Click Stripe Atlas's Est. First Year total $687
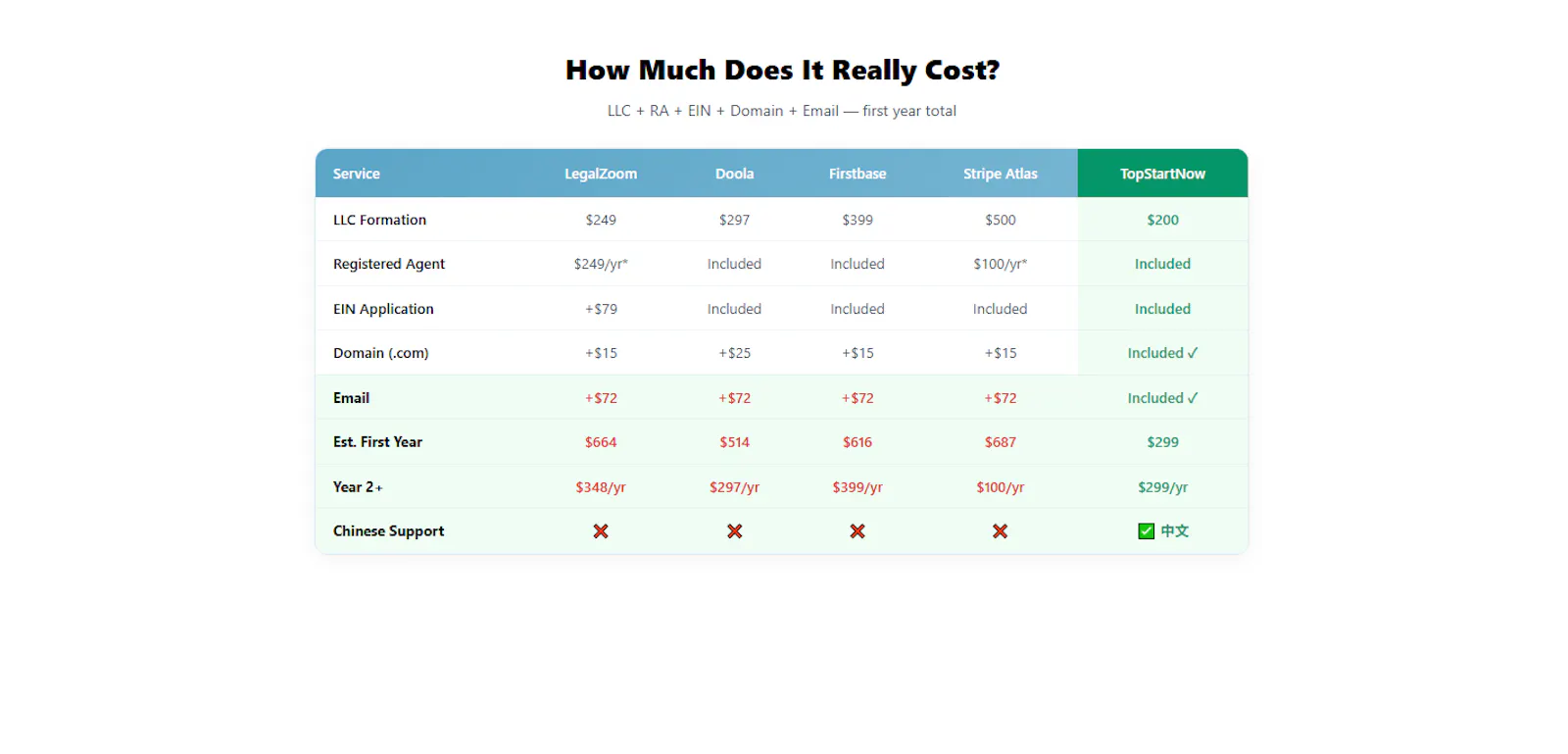Screen dimensions: 1568x754 click(1000, 442)
